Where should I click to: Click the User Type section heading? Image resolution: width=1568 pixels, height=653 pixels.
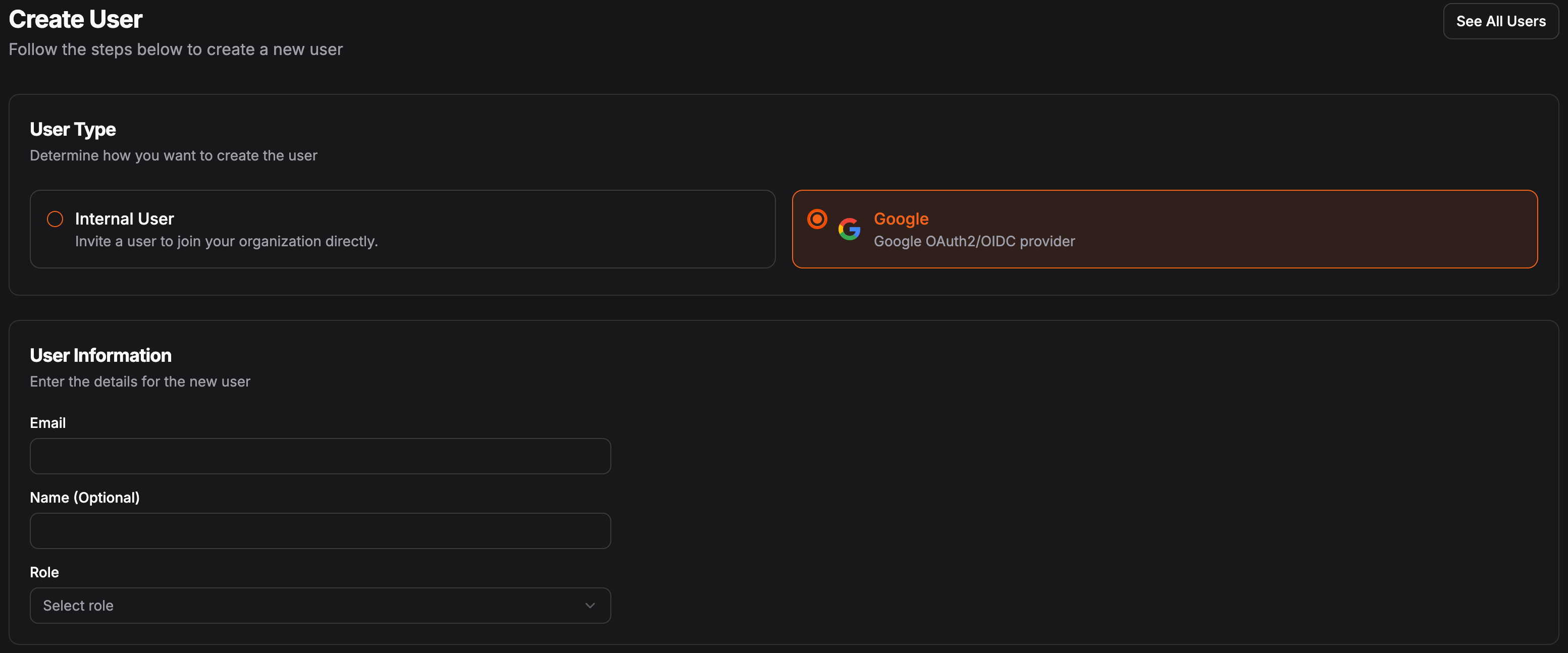[x=73, y=130]
